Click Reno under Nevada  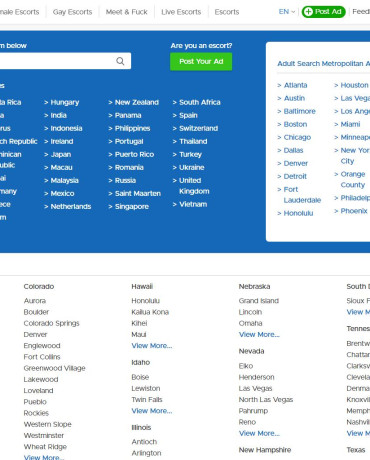tap(247, 422)
